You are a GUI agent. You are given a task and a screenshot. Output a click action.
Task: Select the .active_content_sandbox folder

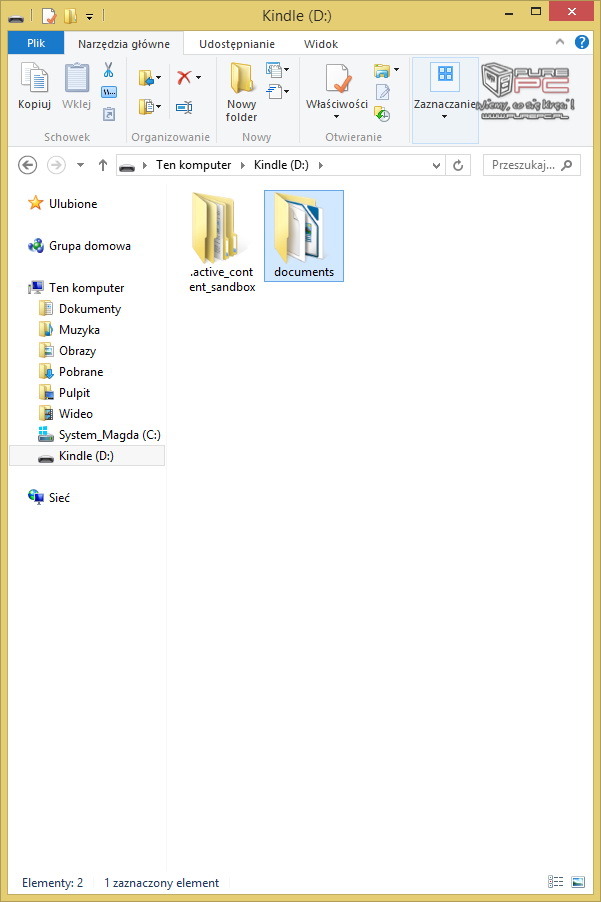click(222, 242)
